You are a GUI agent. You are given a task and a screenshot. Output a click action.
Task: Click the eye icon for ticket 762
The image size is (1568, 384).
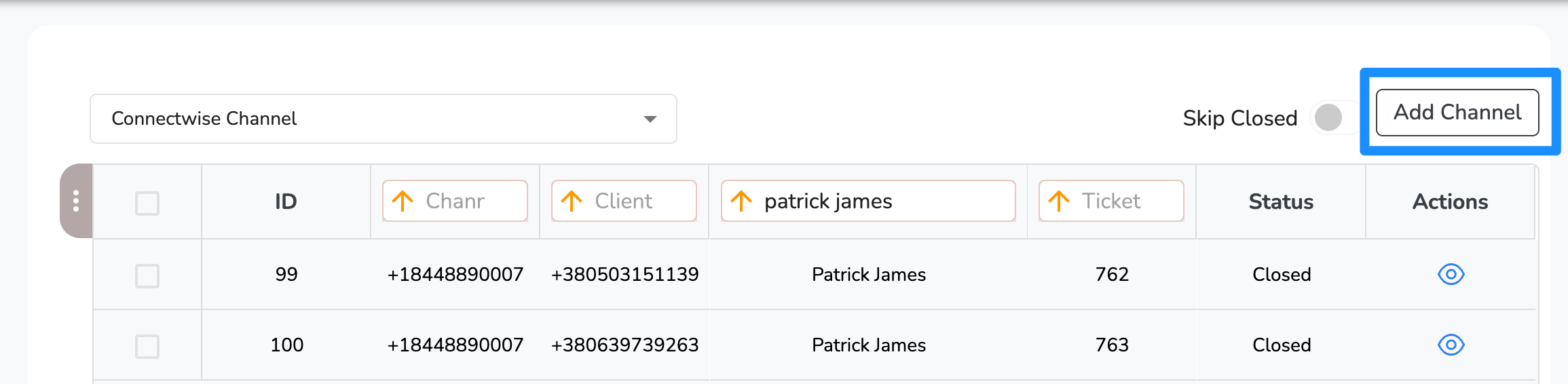(x=1451, y=274)
